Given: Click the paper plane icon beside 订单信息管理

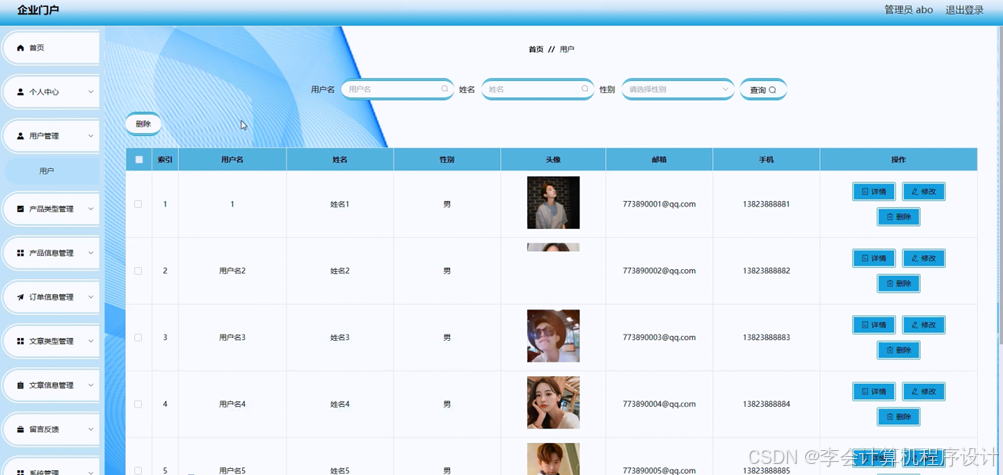Looking at the screenshot, I should (20, 297).
